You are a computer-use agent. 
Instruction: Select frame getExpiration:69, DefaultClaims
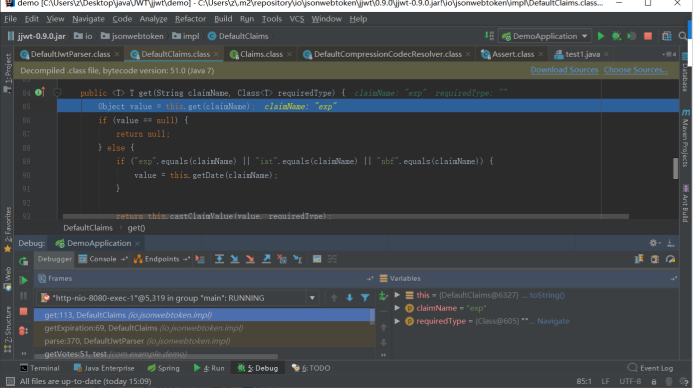pos(205,328)
